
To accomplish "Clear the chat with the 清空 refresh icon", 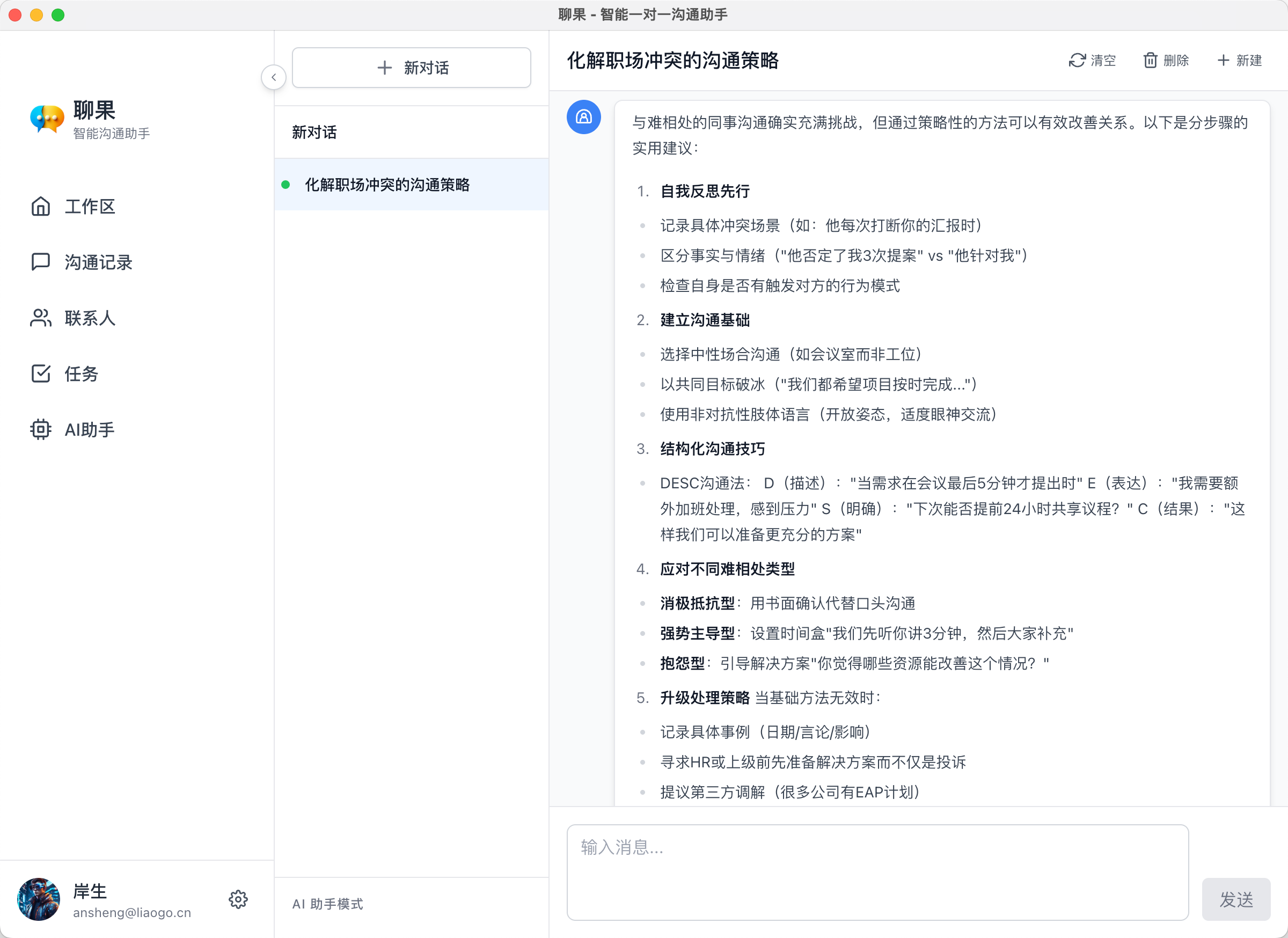I will point(1077,61).
